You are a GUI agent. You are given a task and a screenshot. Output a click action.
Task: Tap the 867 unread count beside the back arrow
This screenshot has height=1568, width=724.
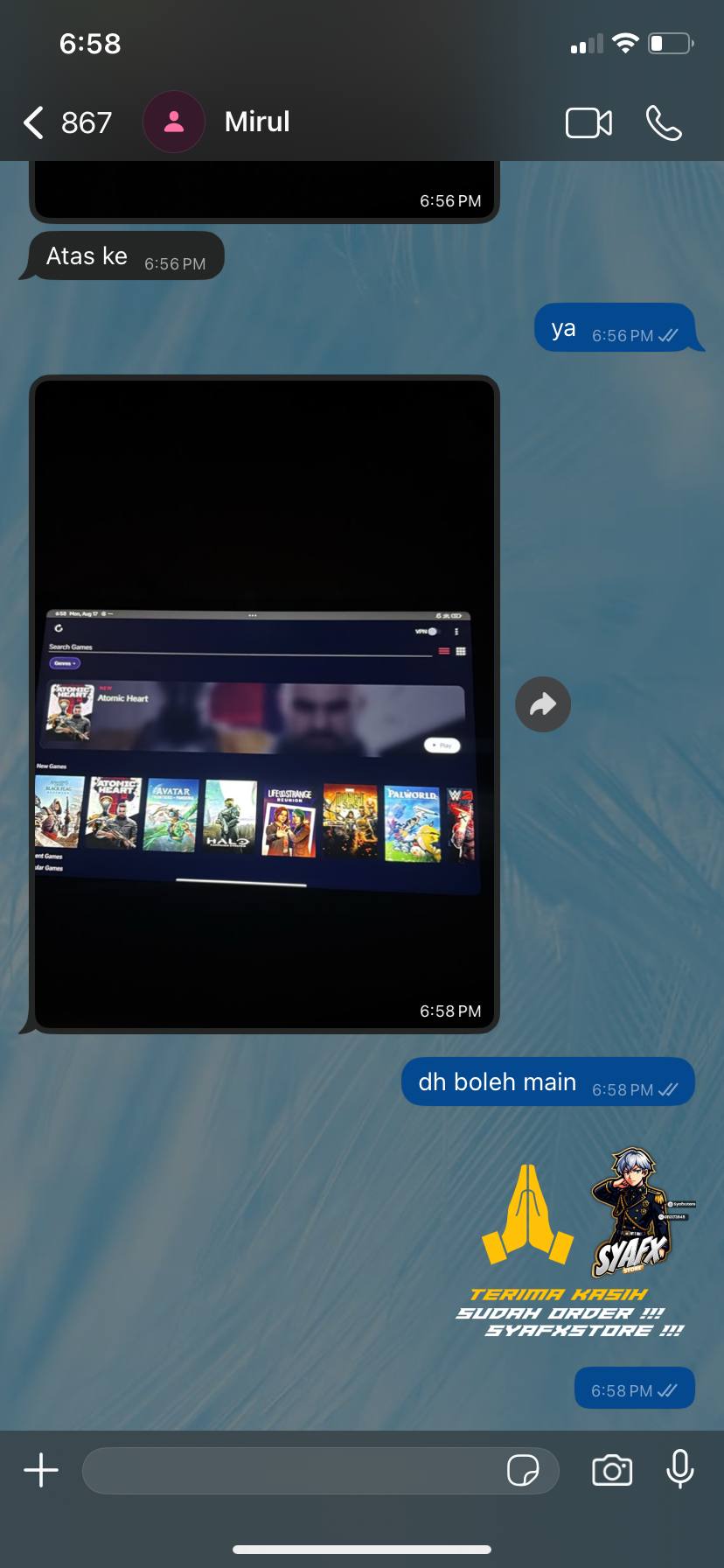87,122
